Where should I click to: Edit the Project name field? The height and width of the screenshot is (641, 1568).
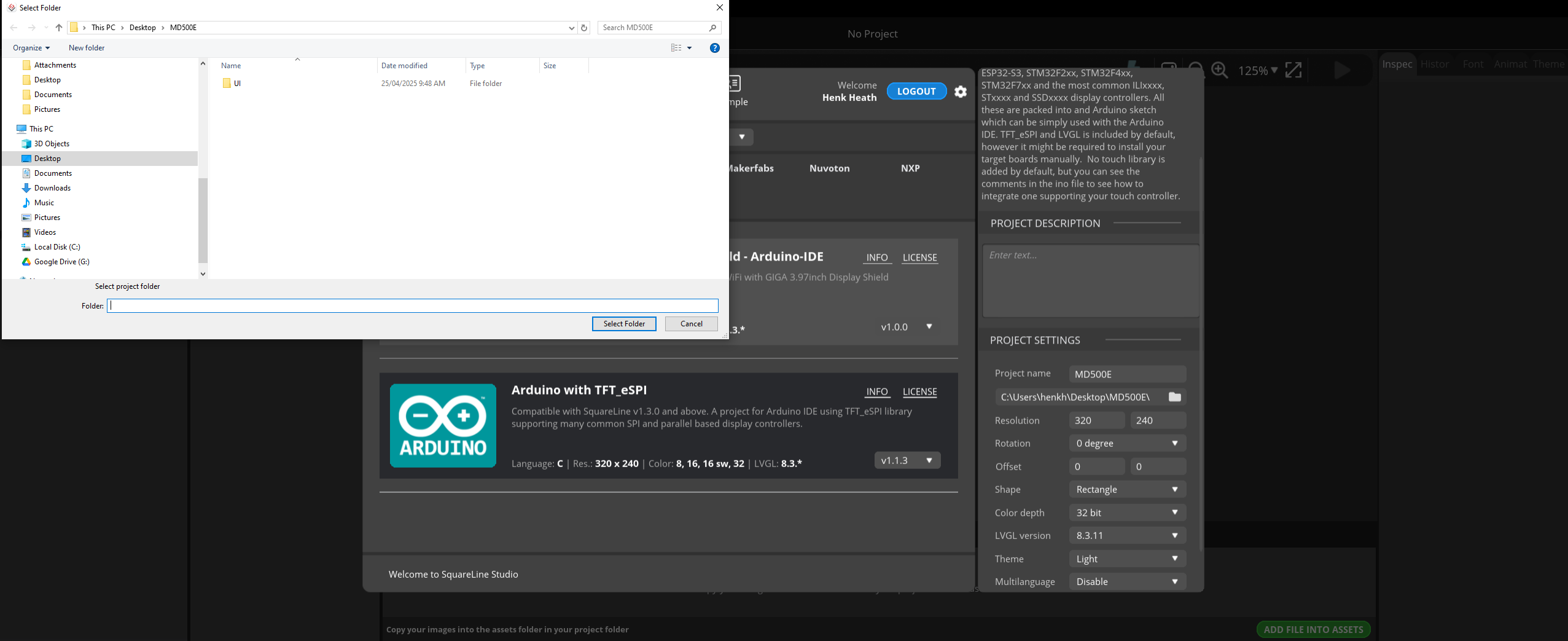(x=1127, y=374)
